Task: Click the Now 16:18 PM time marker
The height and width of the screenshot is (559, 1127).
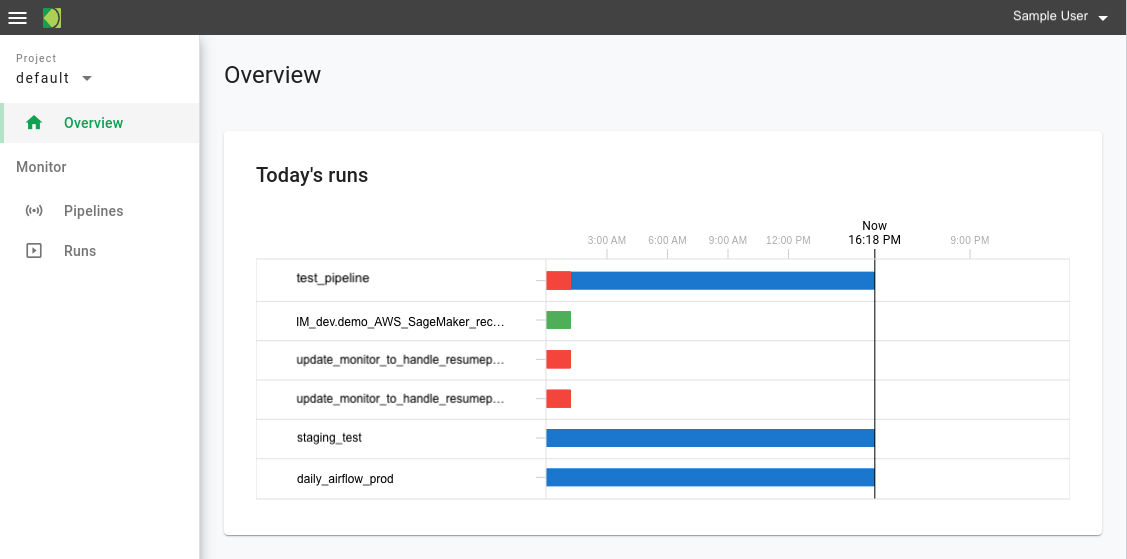Action: pyautogui.click(x=874, y=233)
